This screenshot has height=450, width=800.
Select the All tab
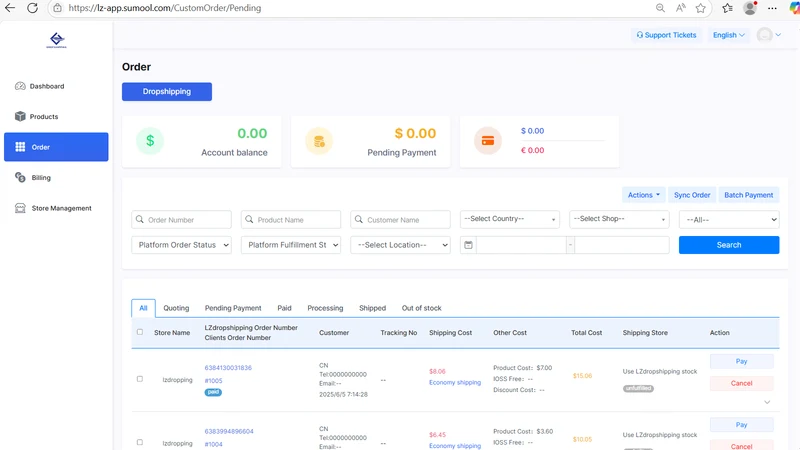(143, 308)
